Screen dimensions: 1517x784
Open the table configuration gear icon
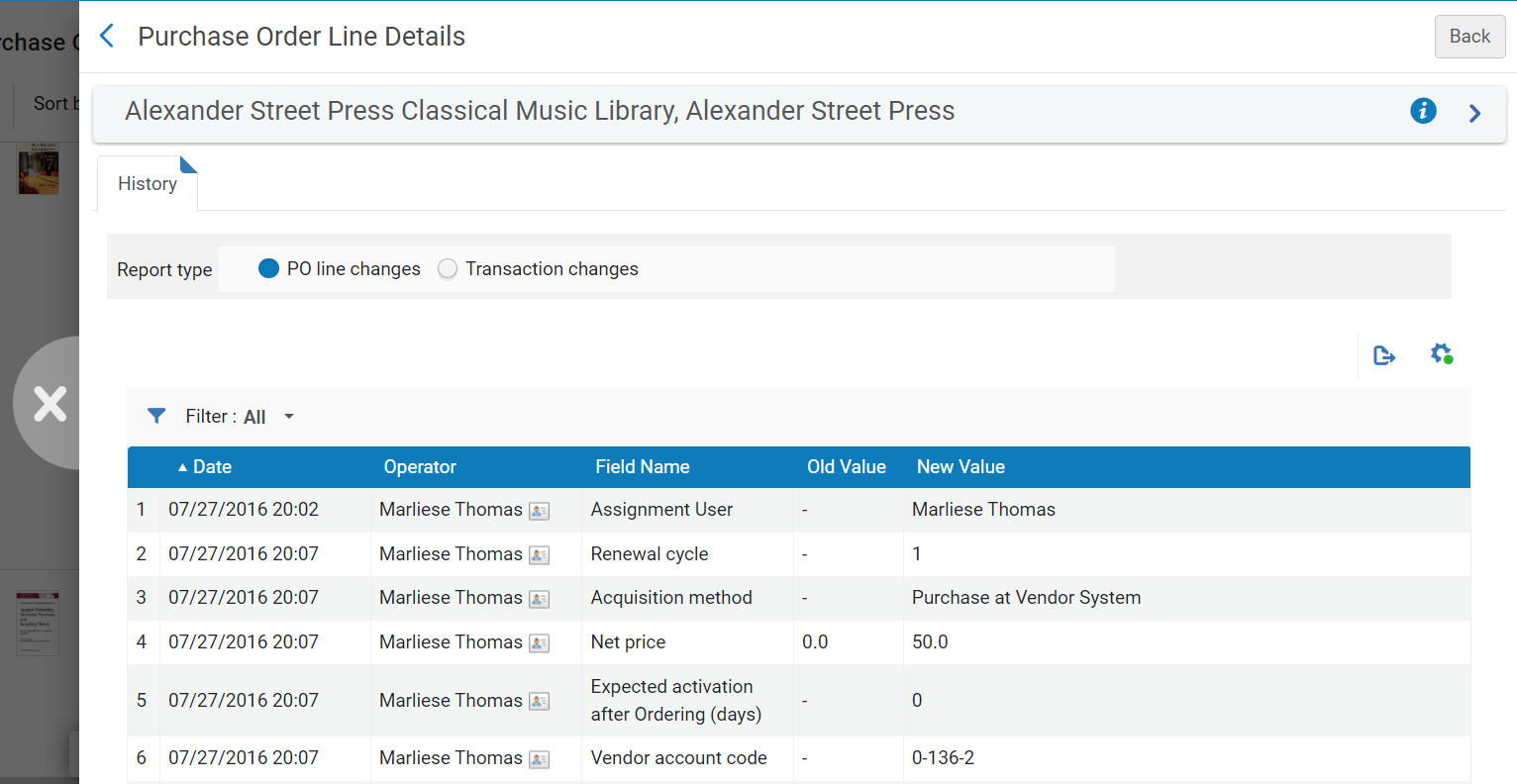[x=1442, y=353]
